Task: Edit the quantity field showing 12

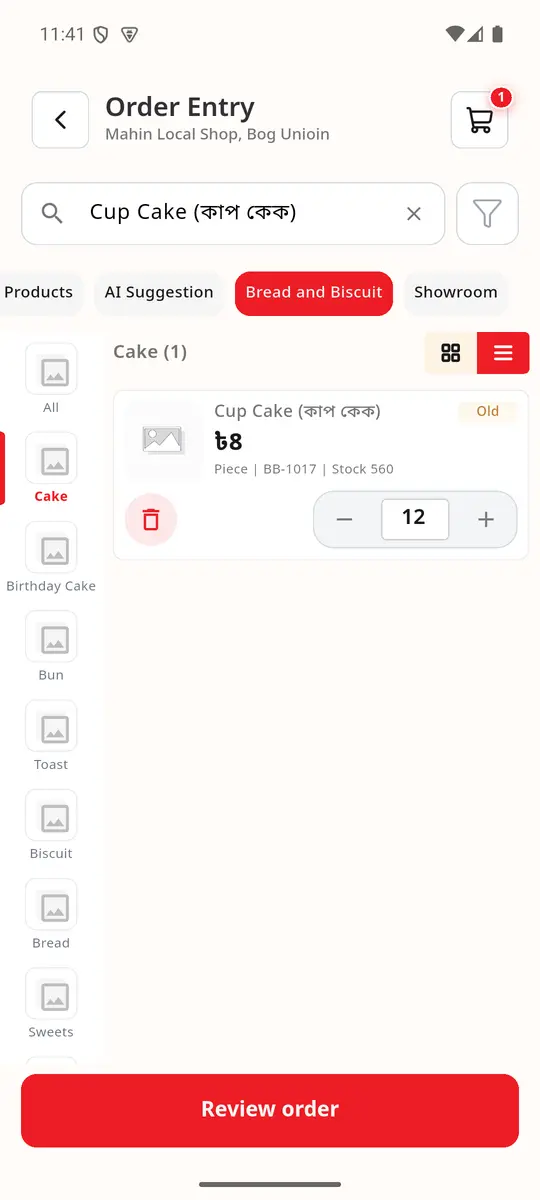Action: click(414, 519)
